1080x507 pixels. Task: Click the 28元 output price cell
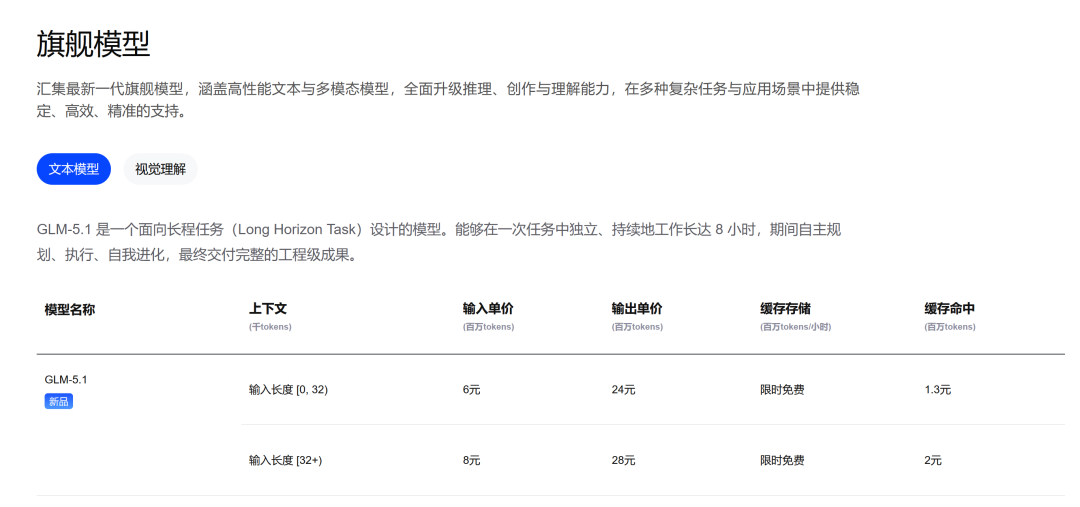pyautogui.click(x=623, y=460)
